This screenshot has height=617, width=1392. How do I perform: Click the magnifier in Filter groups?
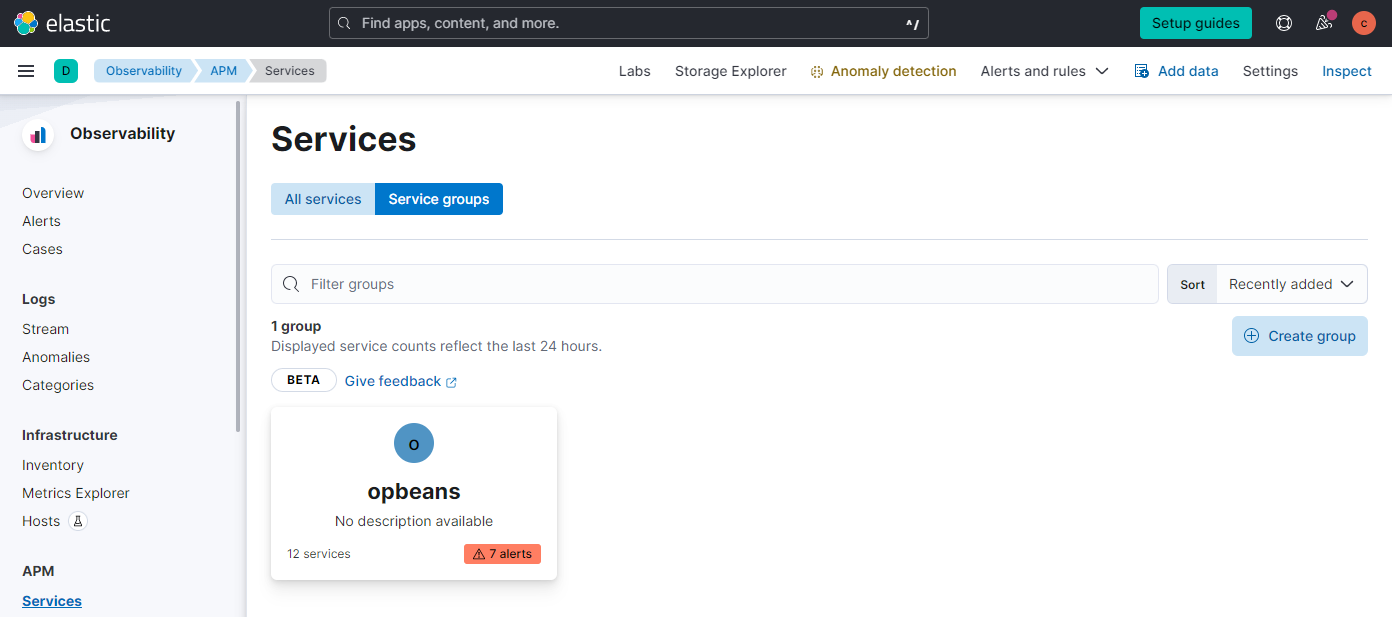coord(291,284)
